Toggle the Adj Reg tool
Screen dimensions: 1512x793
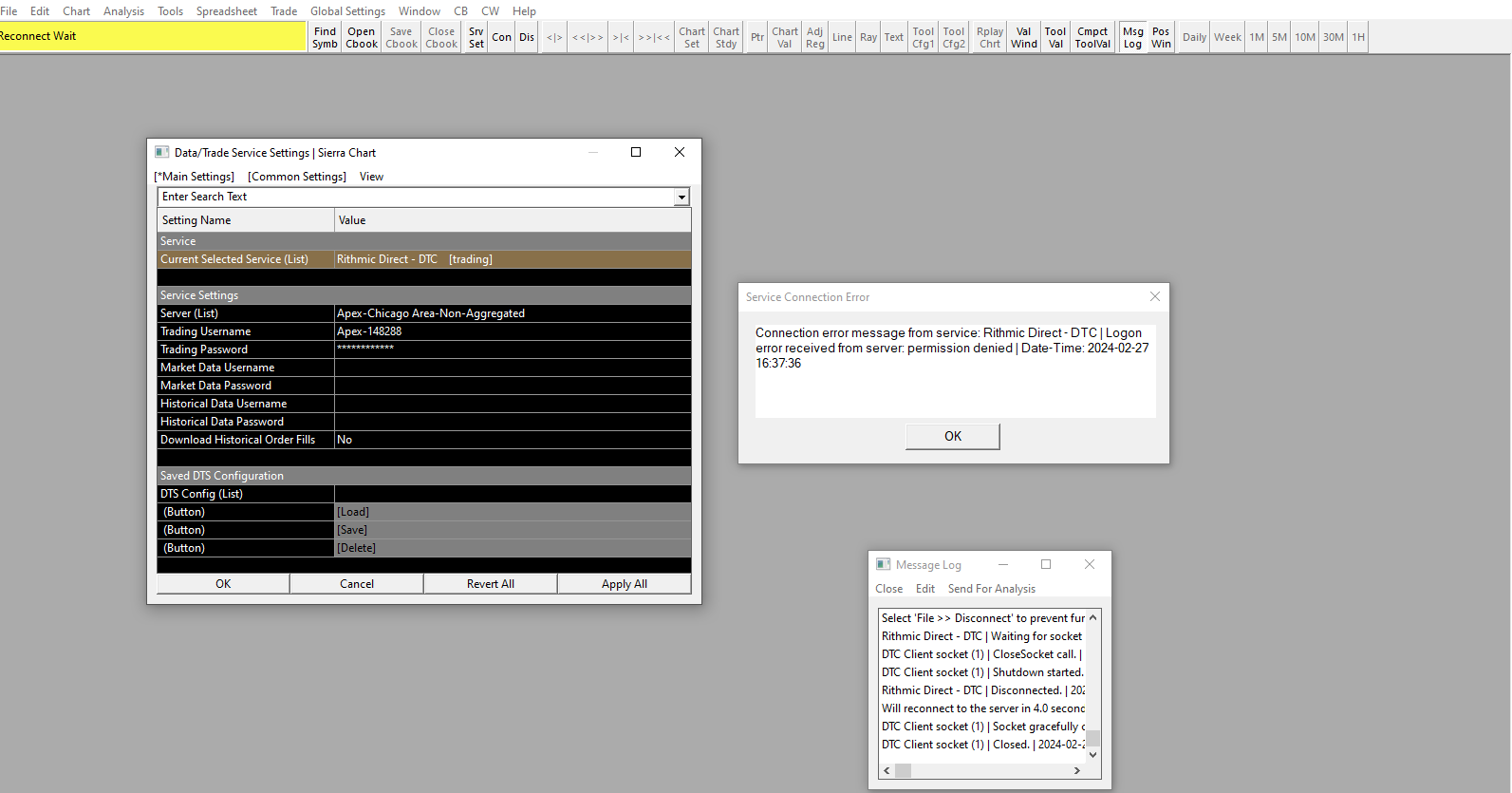(x=815, y=37)
